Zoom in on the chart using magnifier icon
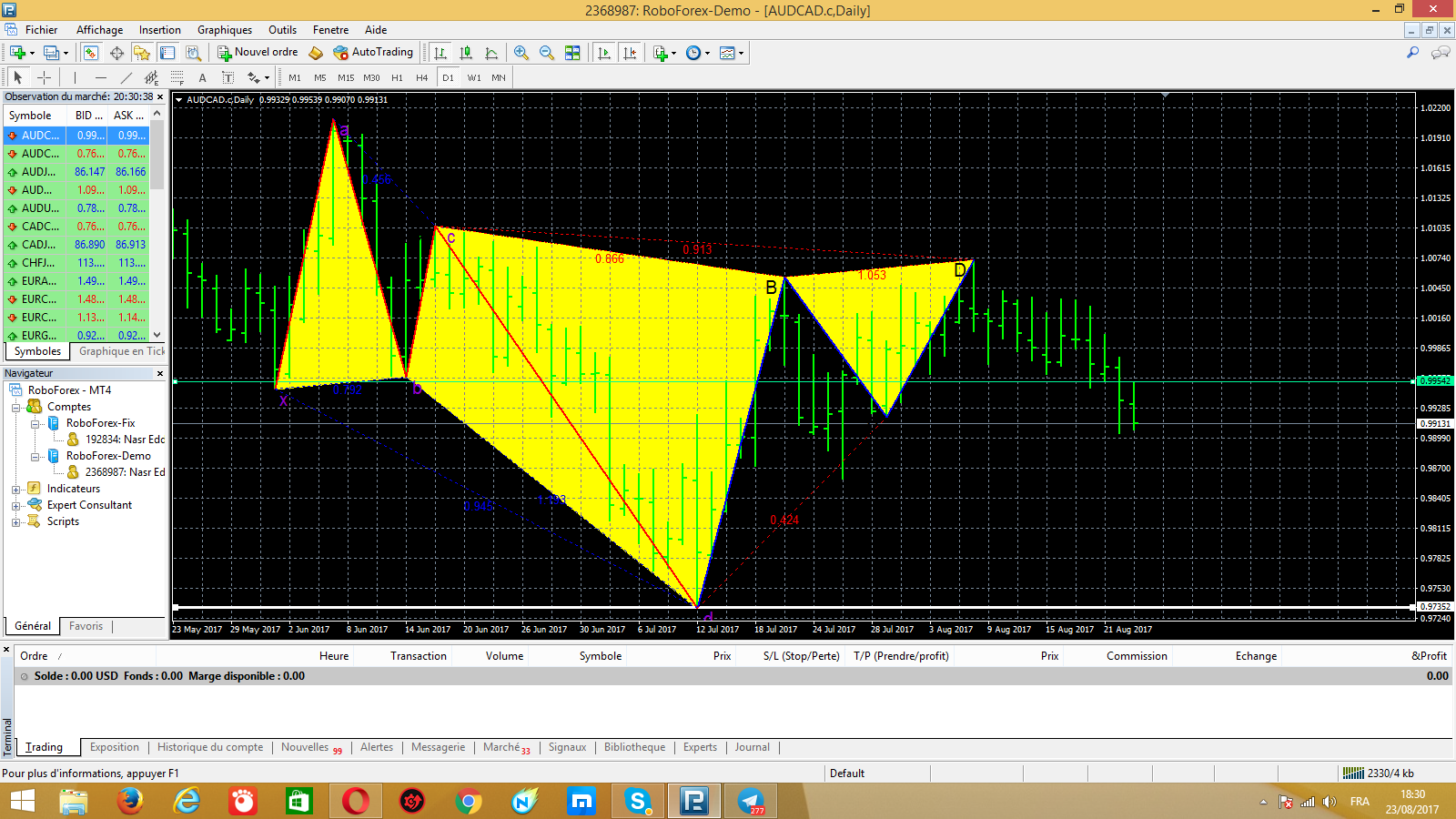This screenshot has width=1456, height=819. [521, 53]
